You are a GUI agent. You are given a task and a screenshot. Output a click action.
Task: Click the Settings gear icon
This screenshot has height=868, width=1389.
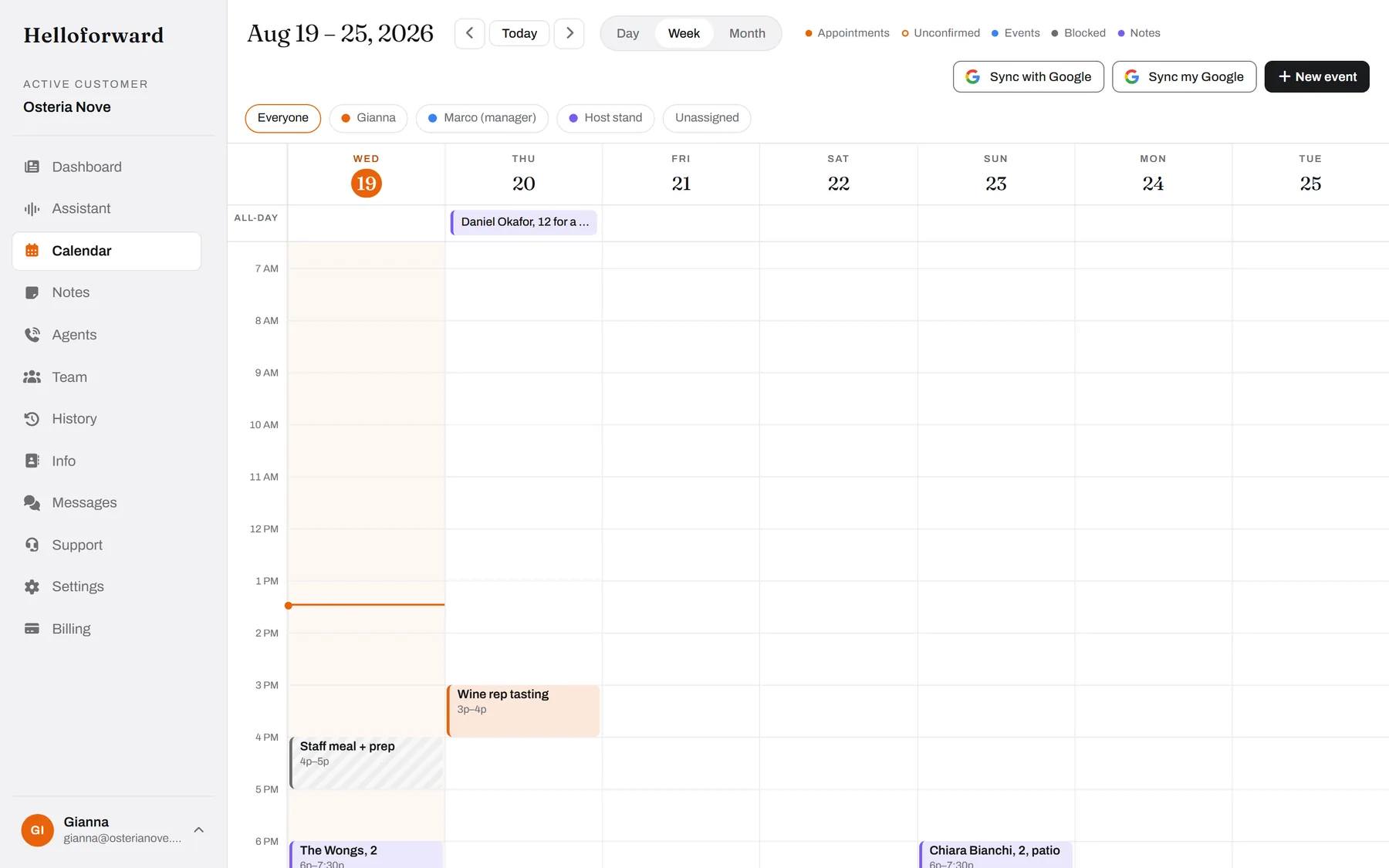pos(32,586)
